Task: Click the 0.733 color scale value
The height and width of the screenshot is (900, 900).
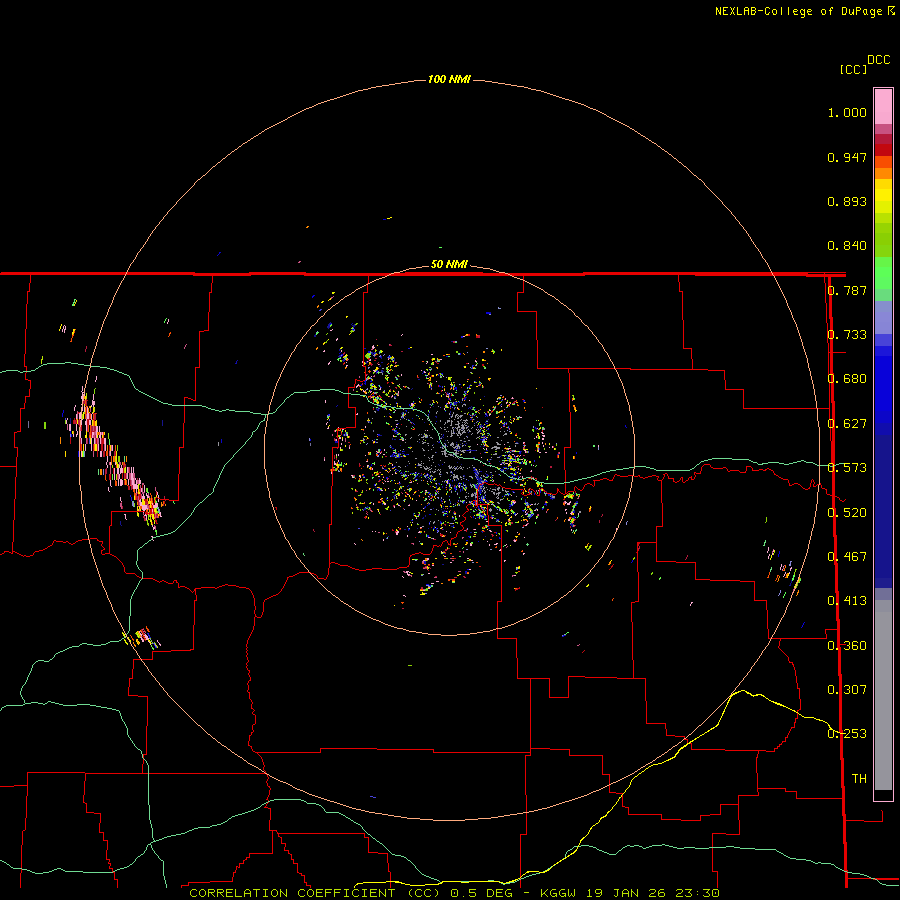Action: [x=847, y=335]
